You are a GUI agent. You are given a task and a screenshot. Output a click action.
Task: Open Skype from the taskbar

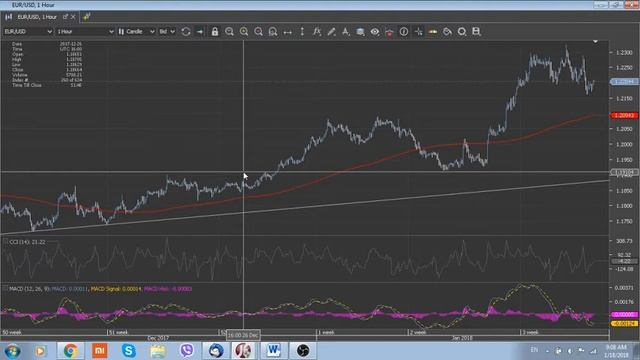(129, 351)
